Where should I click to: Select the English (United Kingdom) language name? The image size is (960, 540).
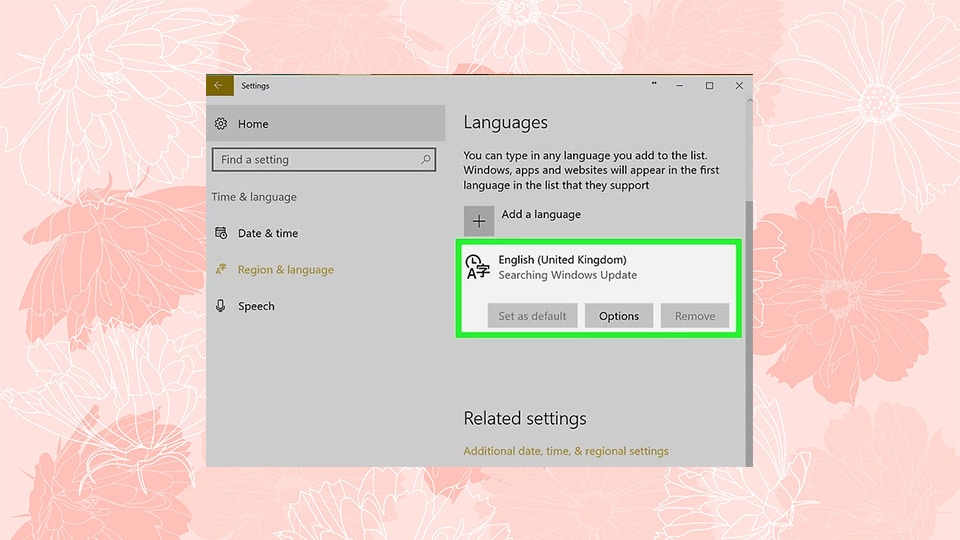pos(562,260)
